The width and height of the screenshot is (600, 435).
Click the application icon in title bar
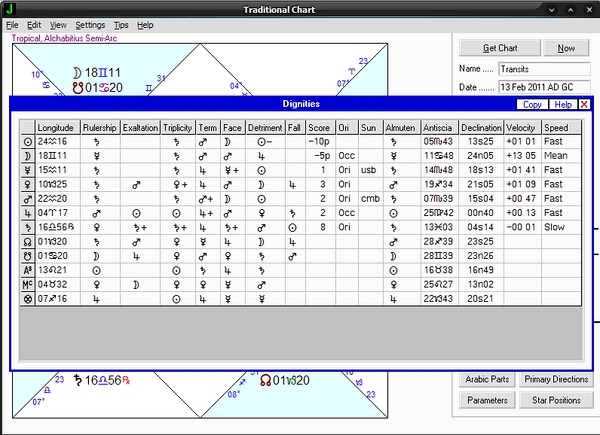(10, 9)
